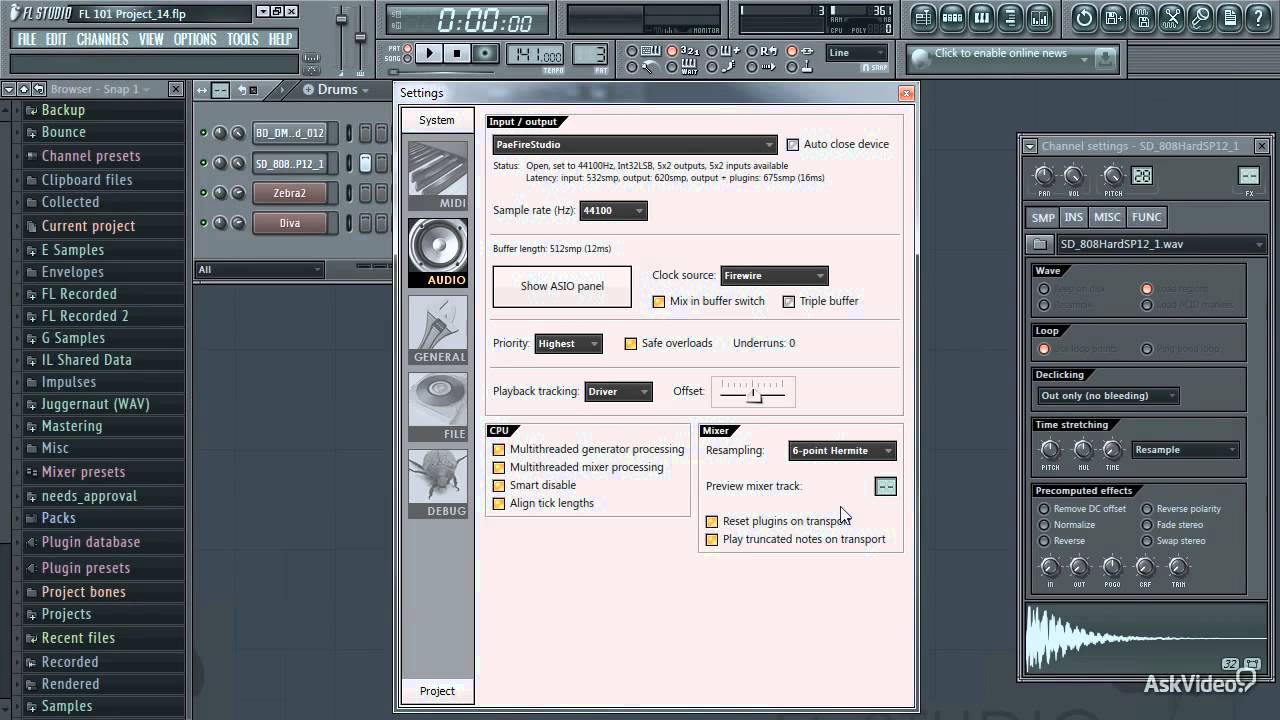The image size is (1280, 720).
Task: Open the playlist view icon
Action: click(923, 17)
